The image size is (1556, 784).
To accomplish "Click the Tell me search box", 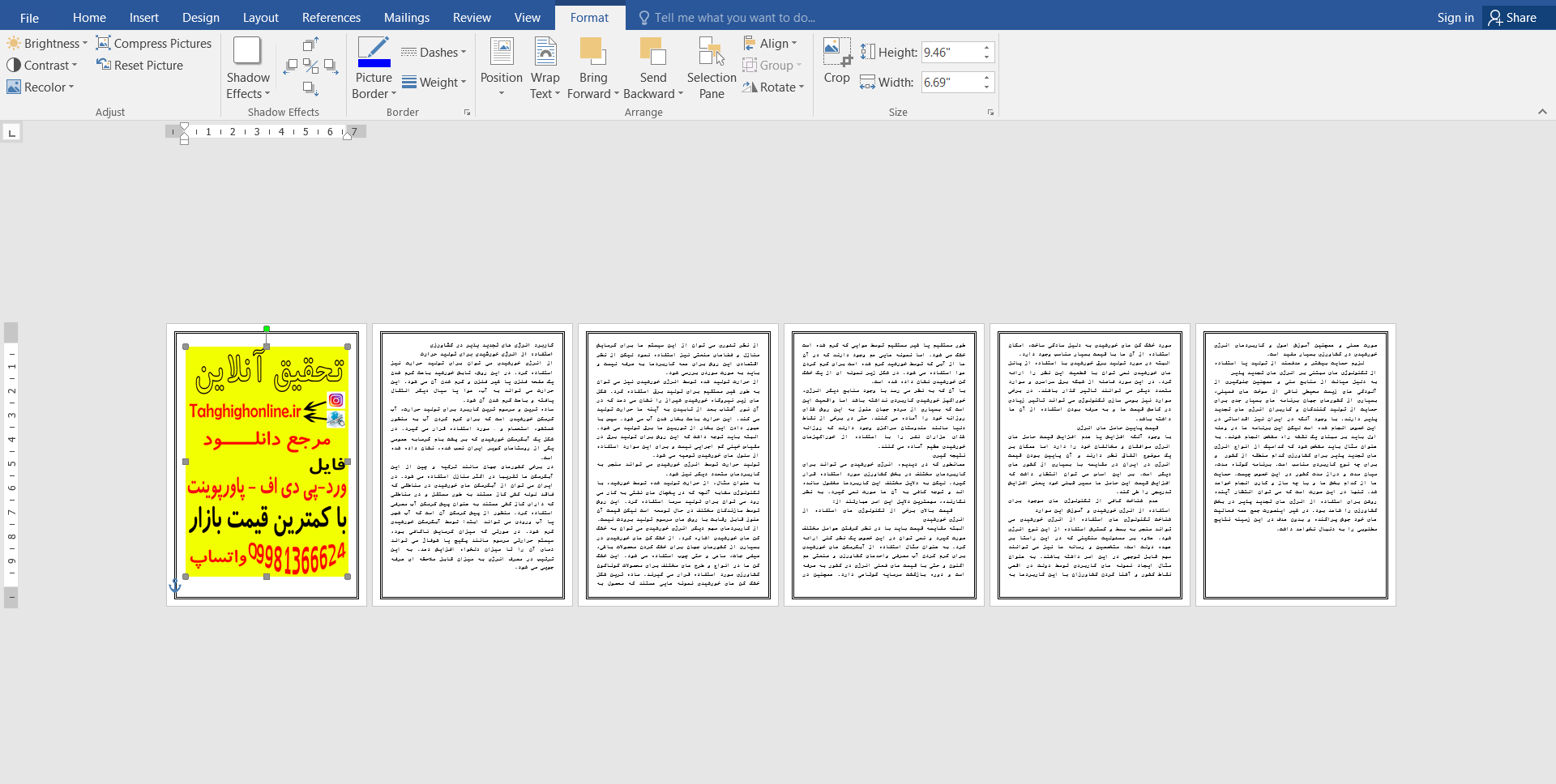I will (x=727, y=18).
